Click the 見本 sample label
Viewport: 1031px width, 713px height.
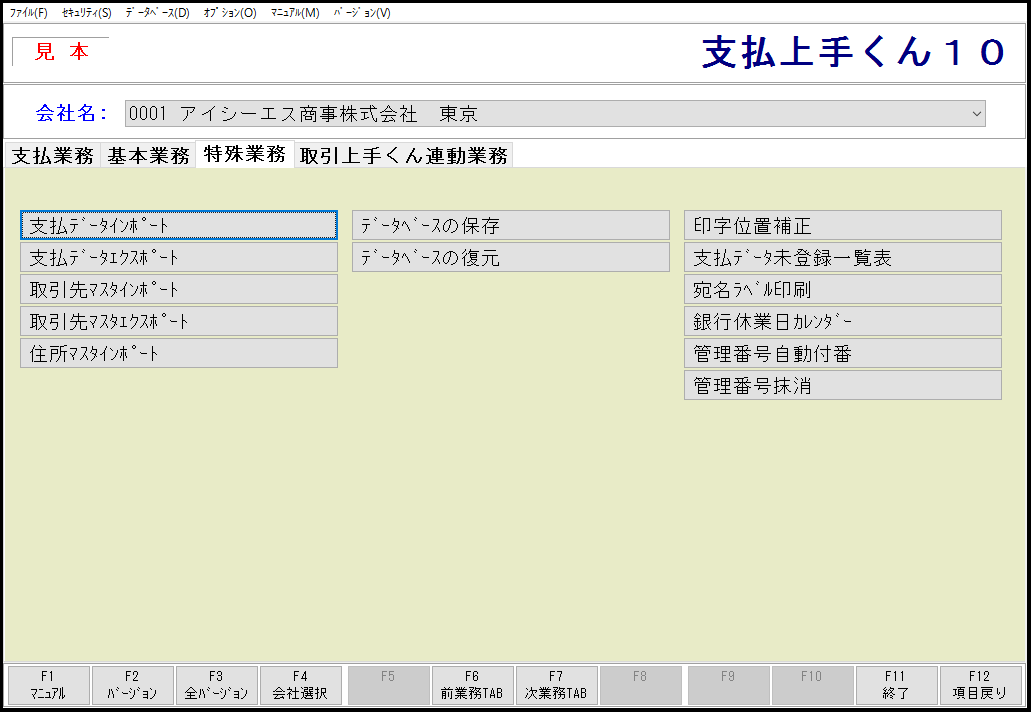61,52
